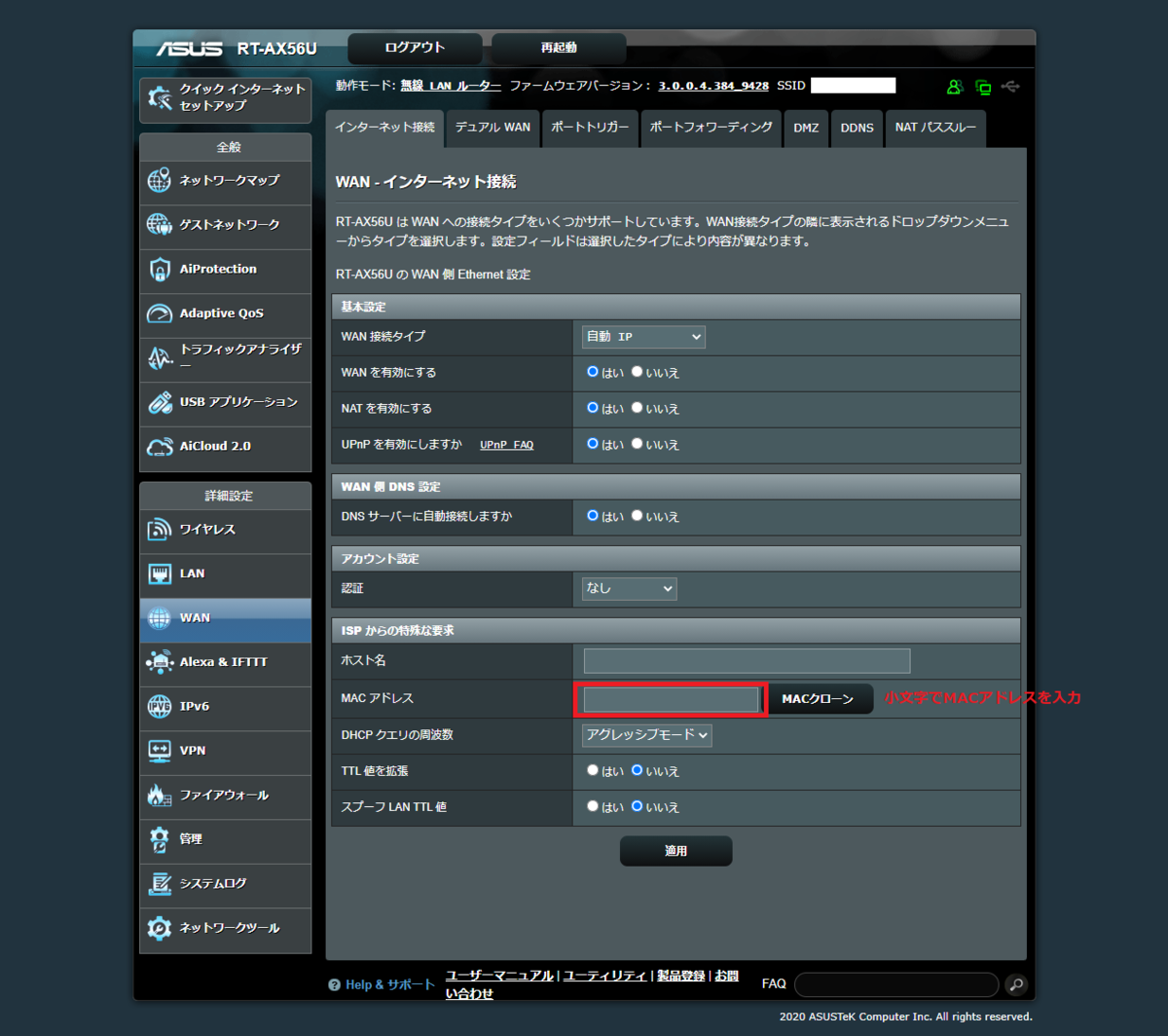The image size is (1168, 1036).
Task: Click the Guest Network icon
Action: tap(160, 225)
